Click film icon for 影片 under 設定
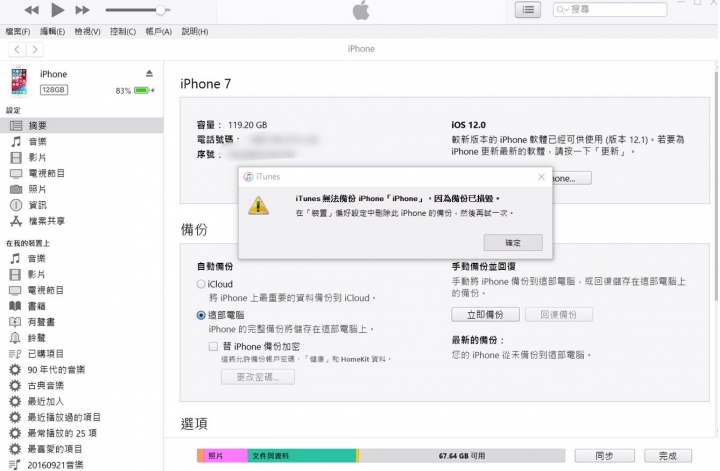Viewport: 720px width, 471px height. 16,157
